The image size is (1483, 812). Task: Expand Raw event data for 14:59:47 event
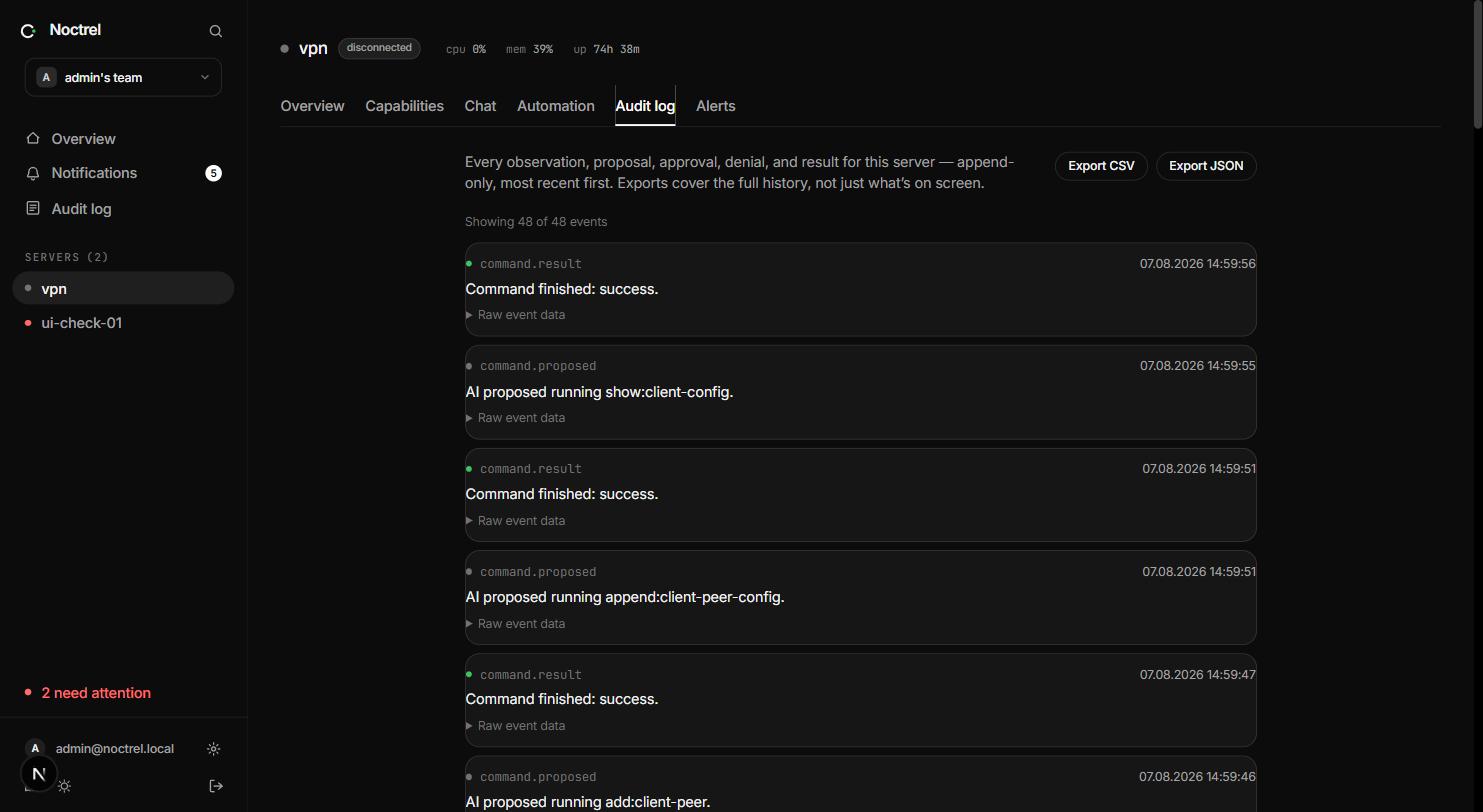pos(516,726)
